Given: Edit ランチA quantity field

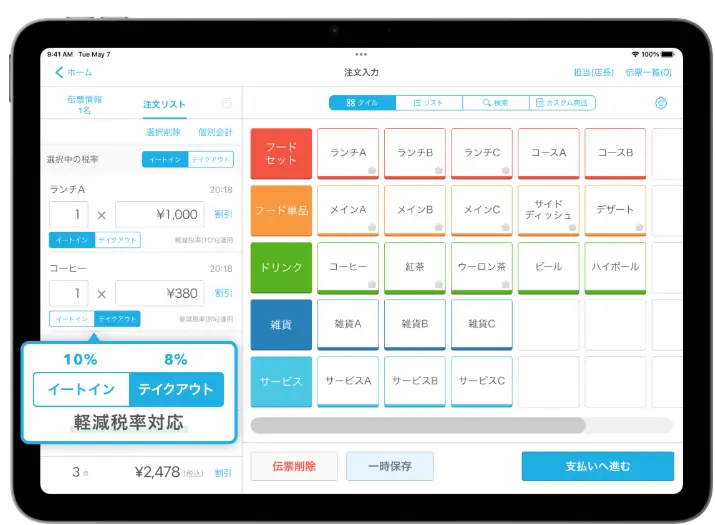Looking at the screenshot, I should [x=69, y=214].
